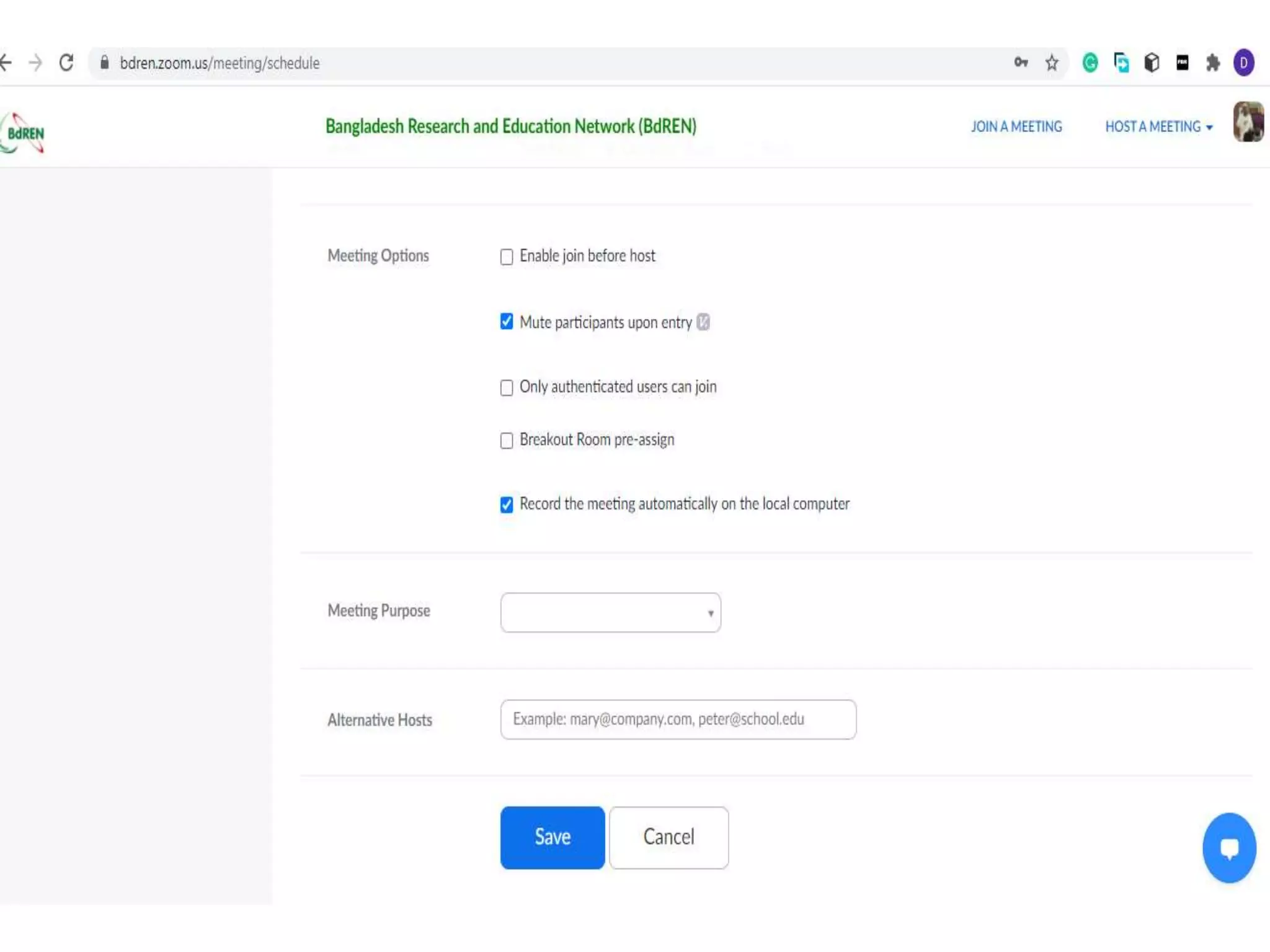
Task: Open the Meeting Purpose dropdown
Action: tap(610, 612)
